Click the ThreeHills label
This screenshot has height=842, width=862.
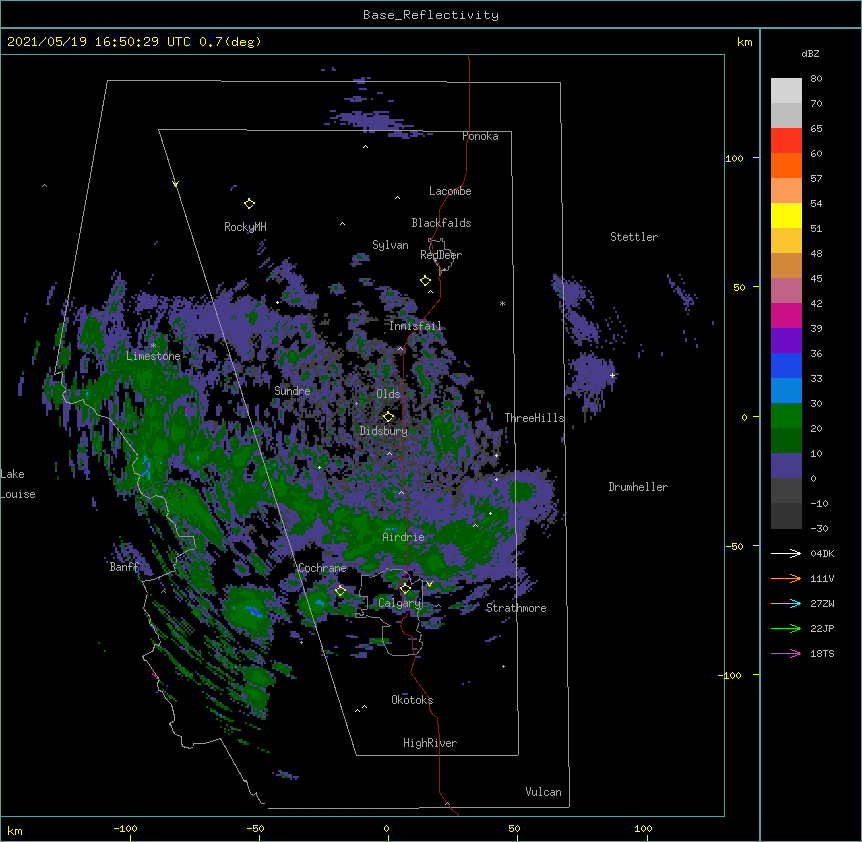pyautogui.click(x=535, y=418)
